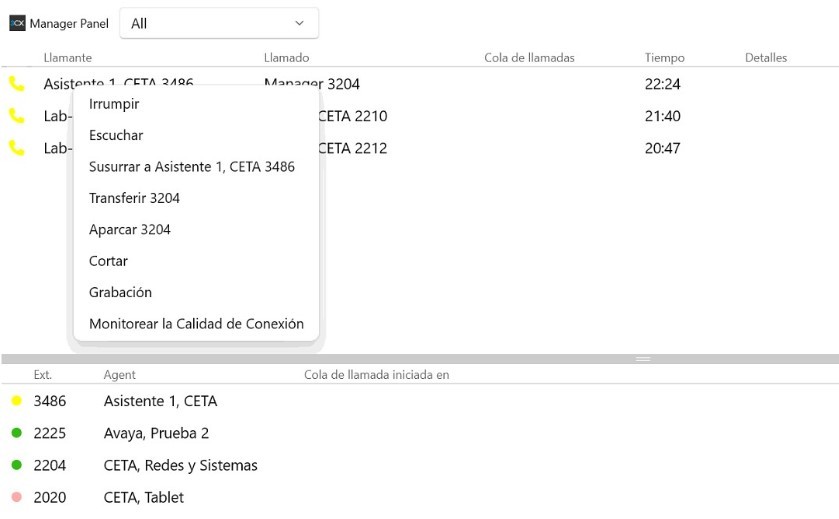
Task: Click yellow status dot for extension 3486
Action: pyautogui.click(x=16, y=401)
